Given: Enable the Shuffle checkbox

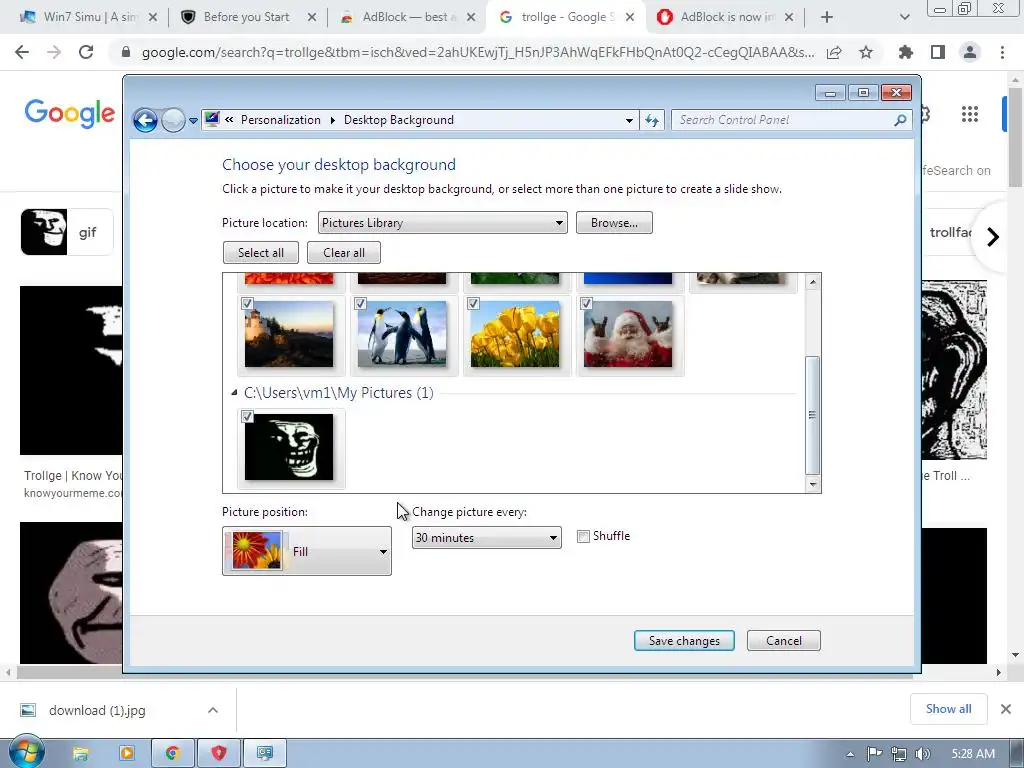Looking at the screenshot, I should tap(583, 536).
